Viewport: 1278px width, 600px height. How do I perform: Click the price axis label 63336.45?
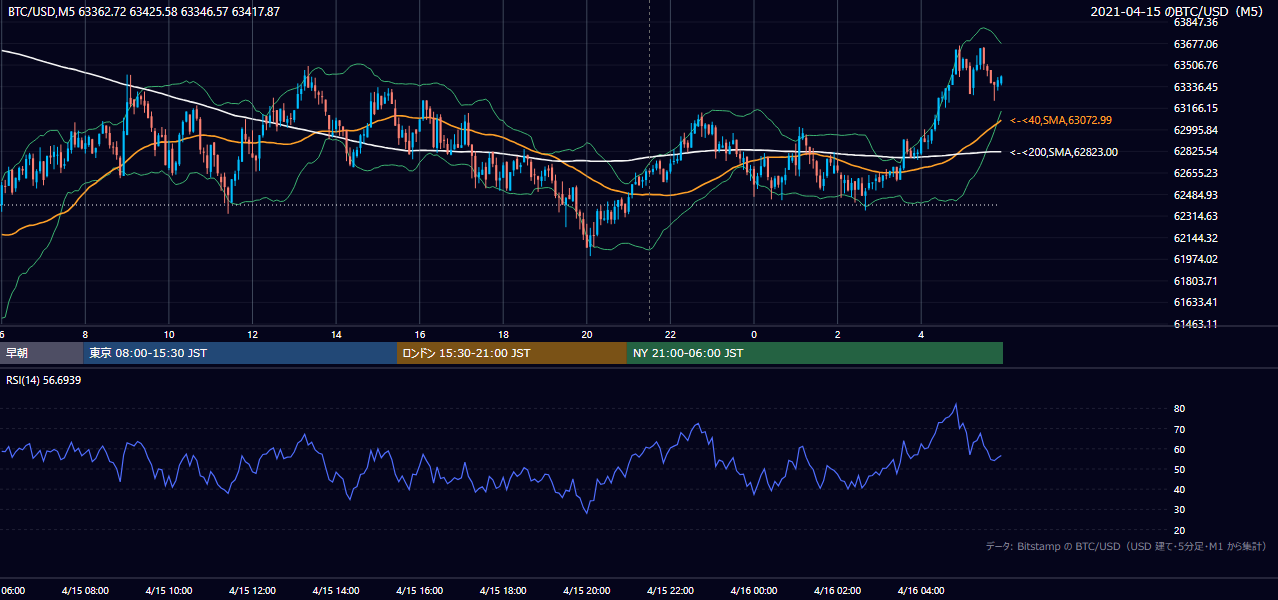tap(1195, 87)
